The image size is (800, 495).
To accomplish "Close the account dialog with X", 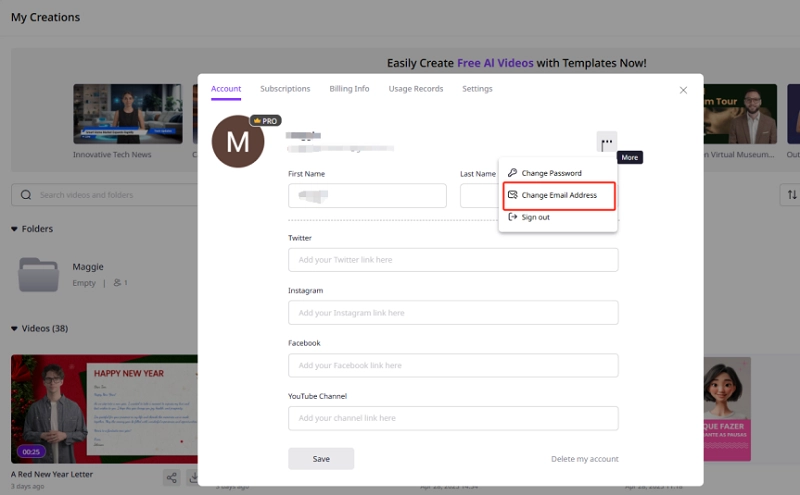I will coord(683,90).
